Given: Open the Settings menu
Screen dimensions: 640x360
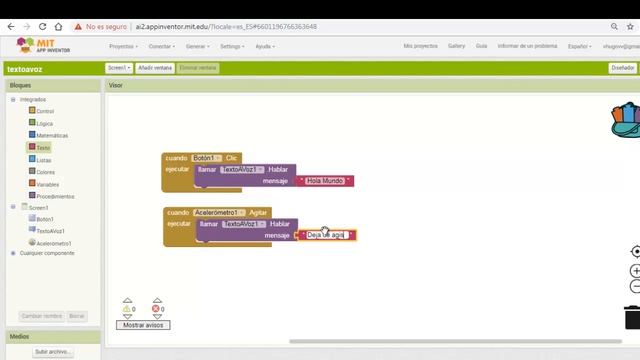Looking at the screenshot, I should point(232,46).
